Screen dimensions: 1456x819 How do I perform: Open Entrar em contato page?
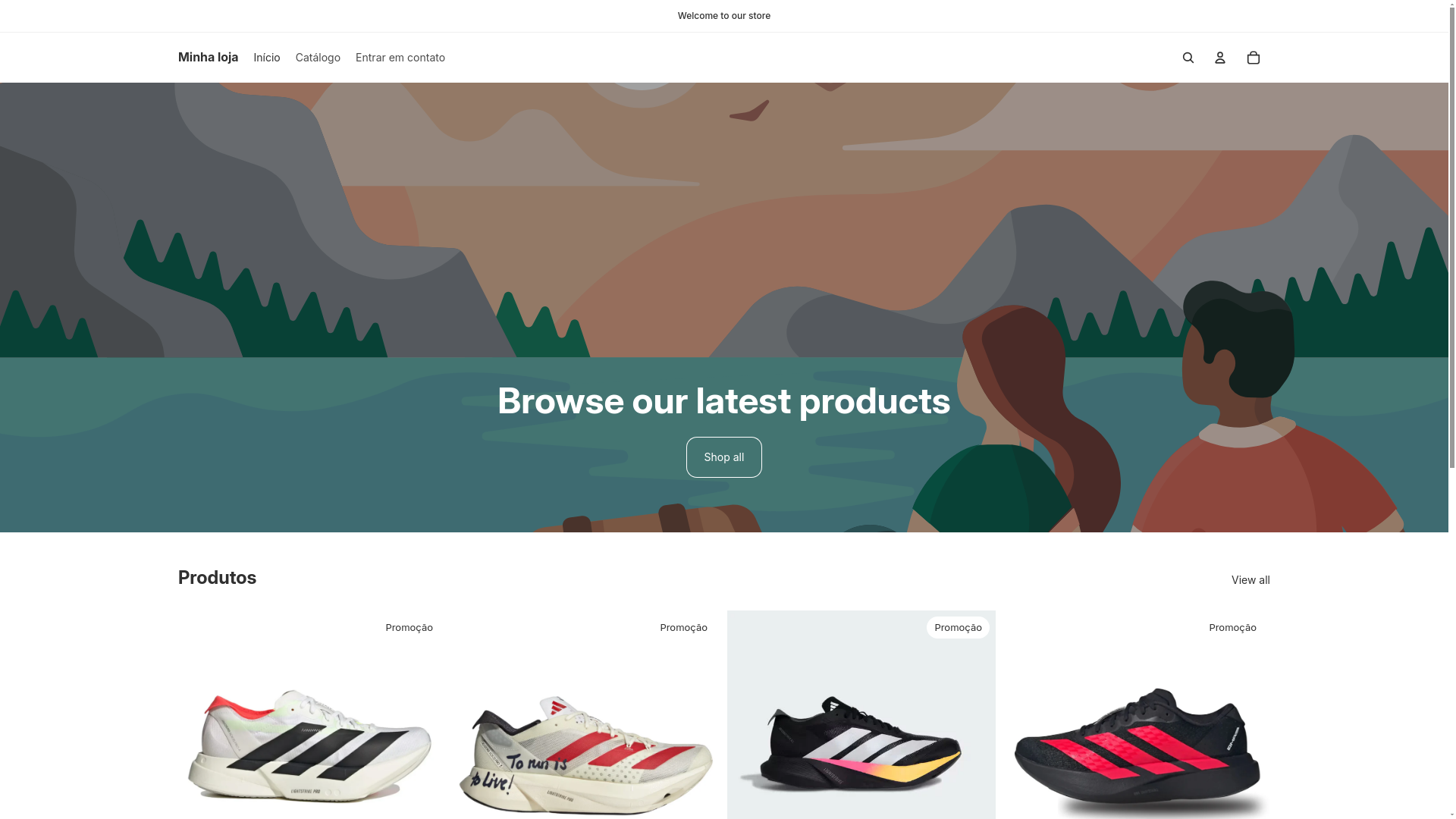point(400,58)
